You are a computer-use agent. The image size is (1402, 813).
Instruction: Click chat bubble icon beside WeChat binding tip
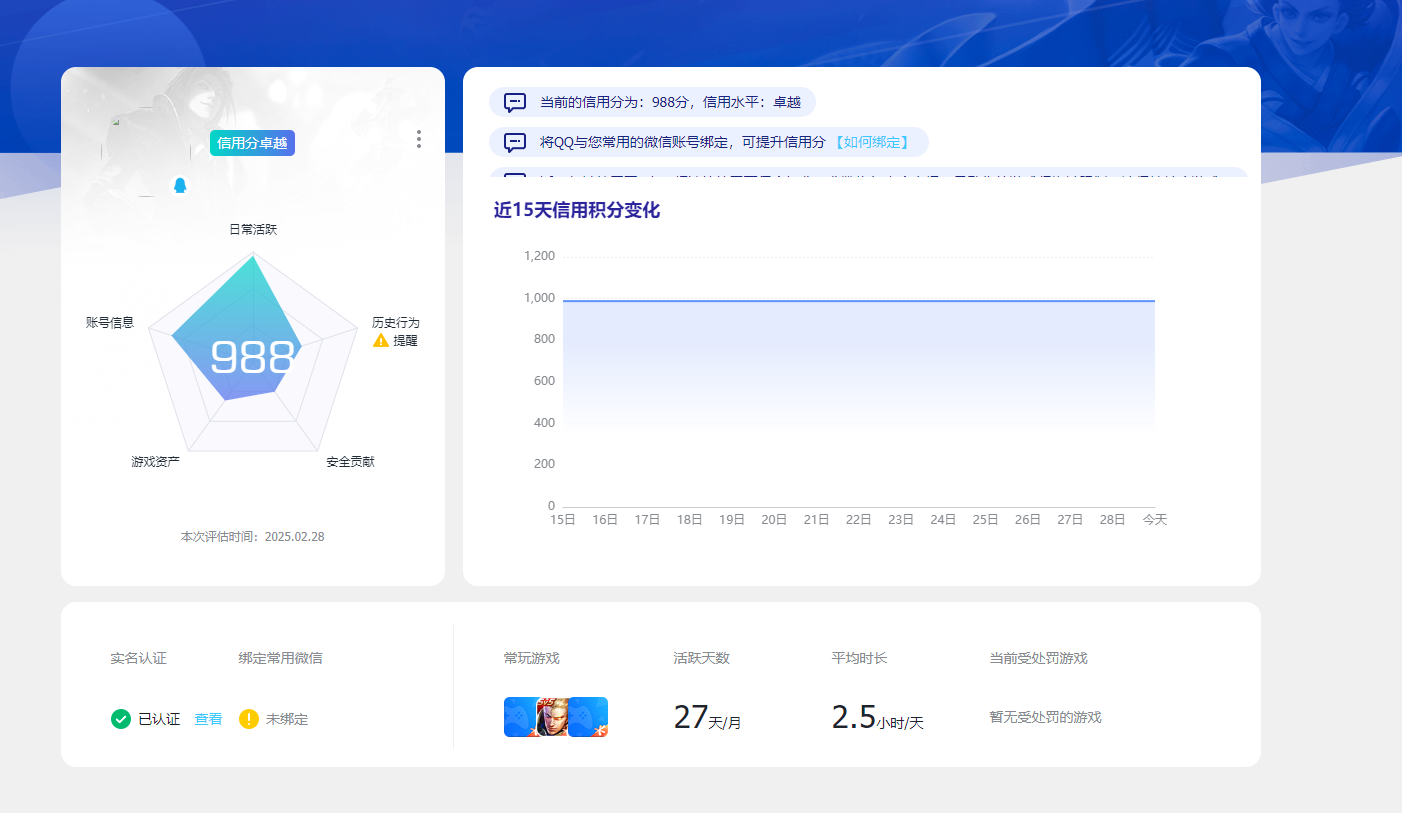pos(515,142)
